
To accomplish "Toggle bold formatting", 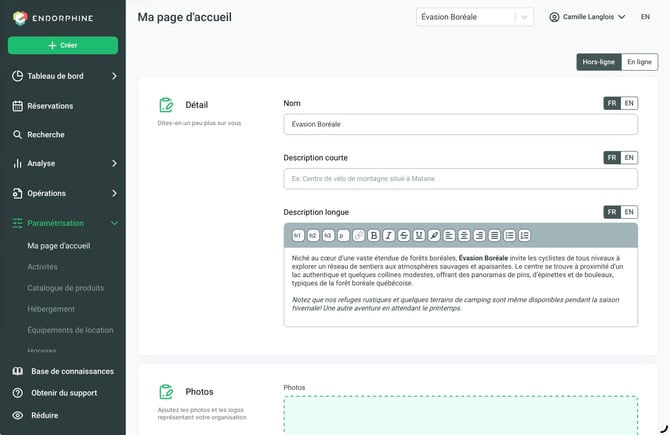I will click(373, 235).
